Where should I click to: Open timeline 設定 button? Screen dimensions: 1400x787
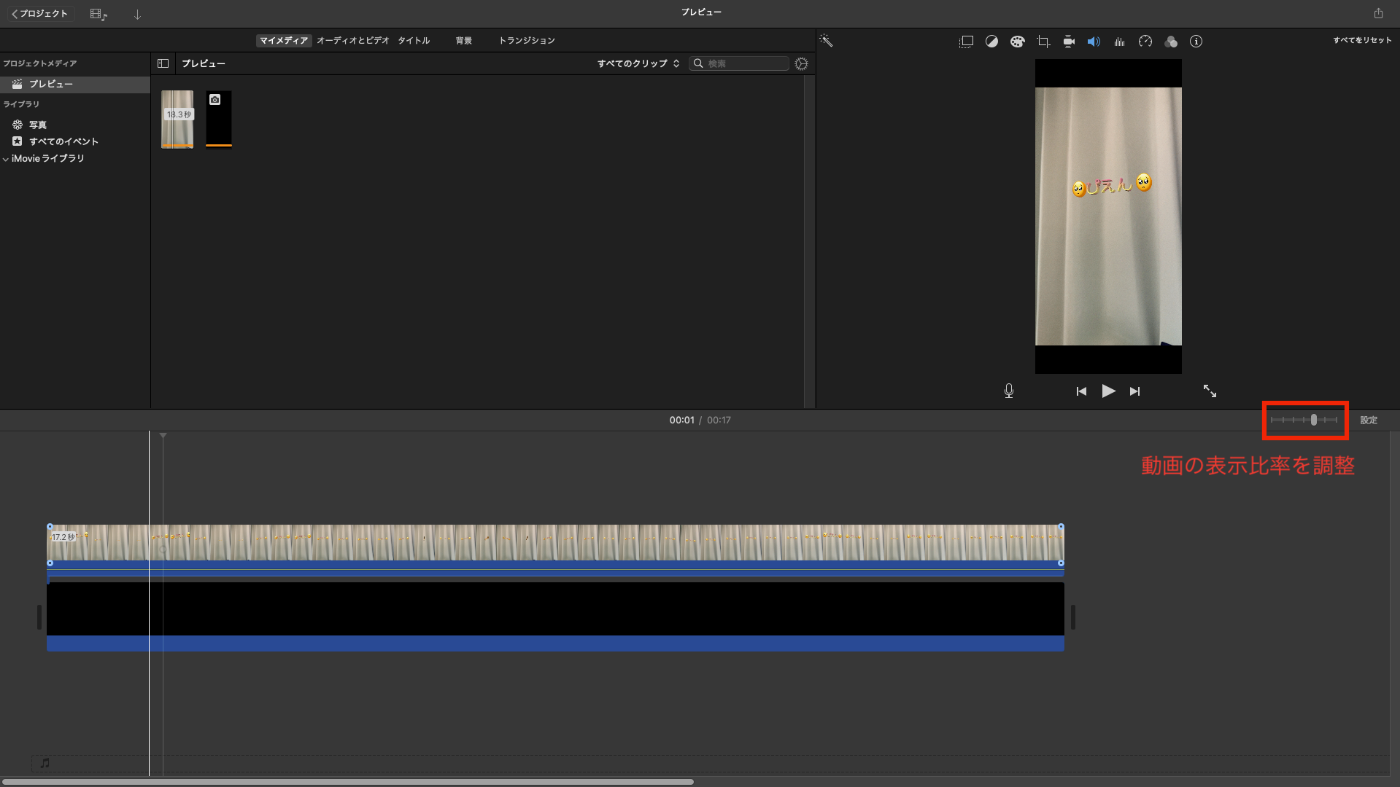(1369, 420)
